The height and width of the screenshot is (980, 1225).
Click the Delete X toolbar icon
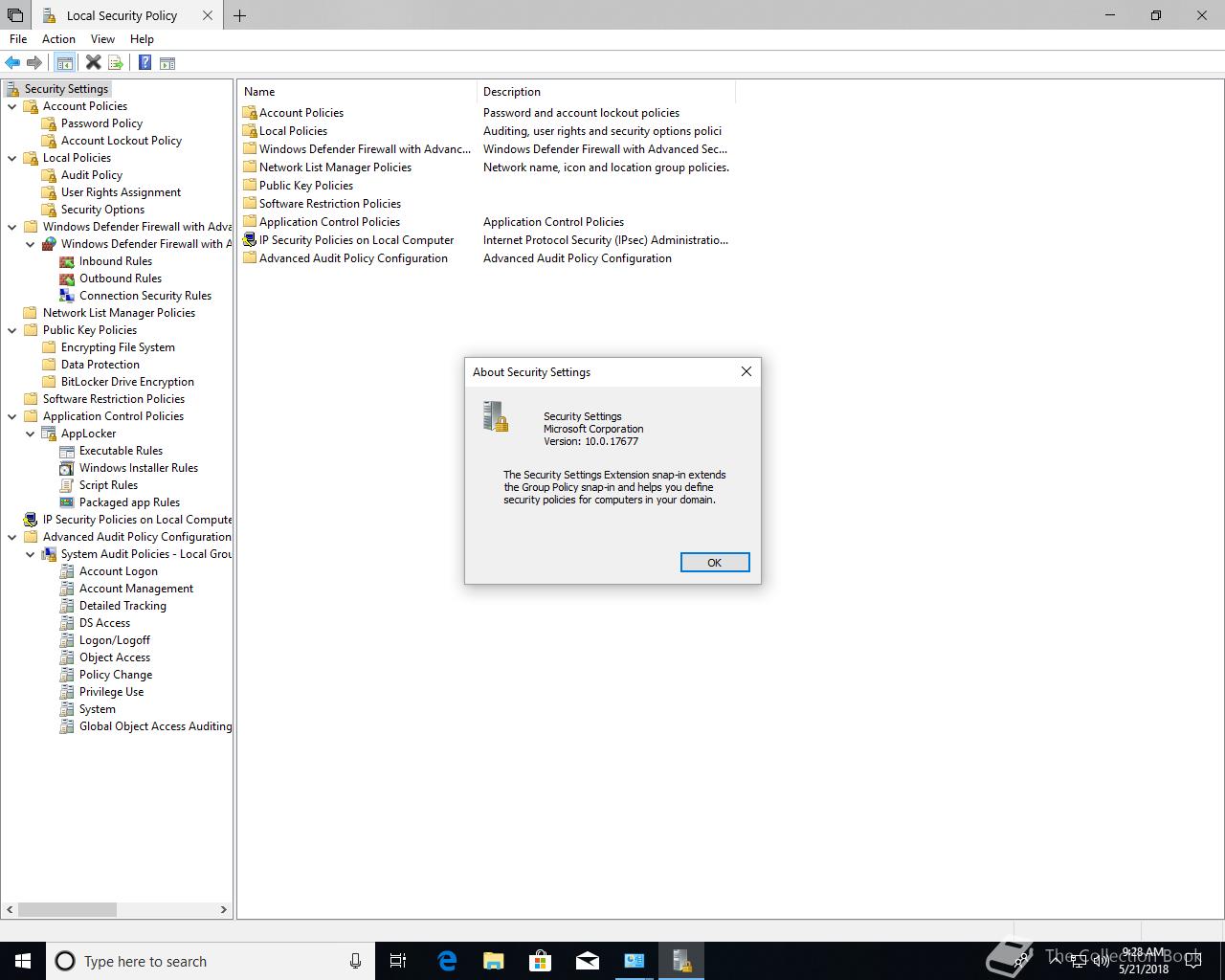point(93,63)
